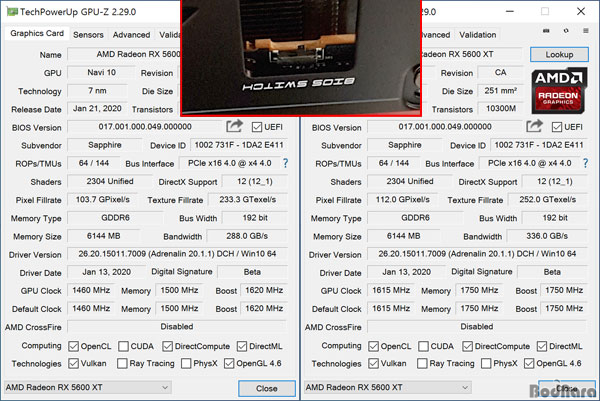This screenshot has width=600, height=401.
Task: Toggle Vulkan checkbox in left window
Action: (x=73, y=363)
